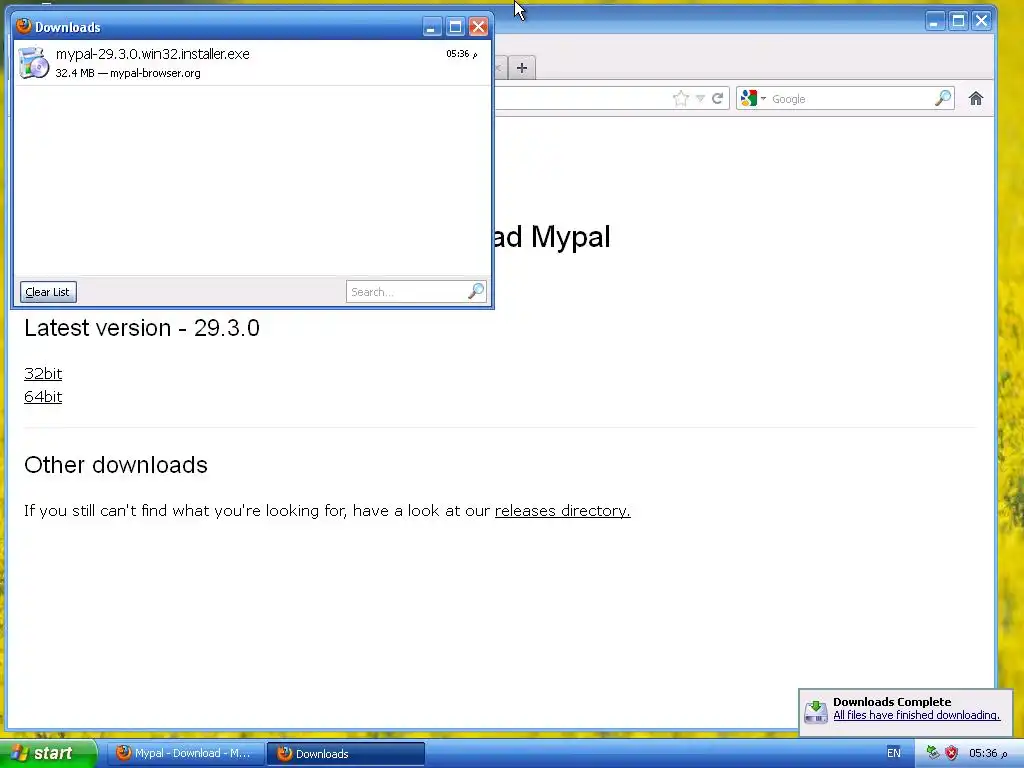The image size is (1024, 768).
Task: Minimize the browser window
Action: (x=935, y=22)
